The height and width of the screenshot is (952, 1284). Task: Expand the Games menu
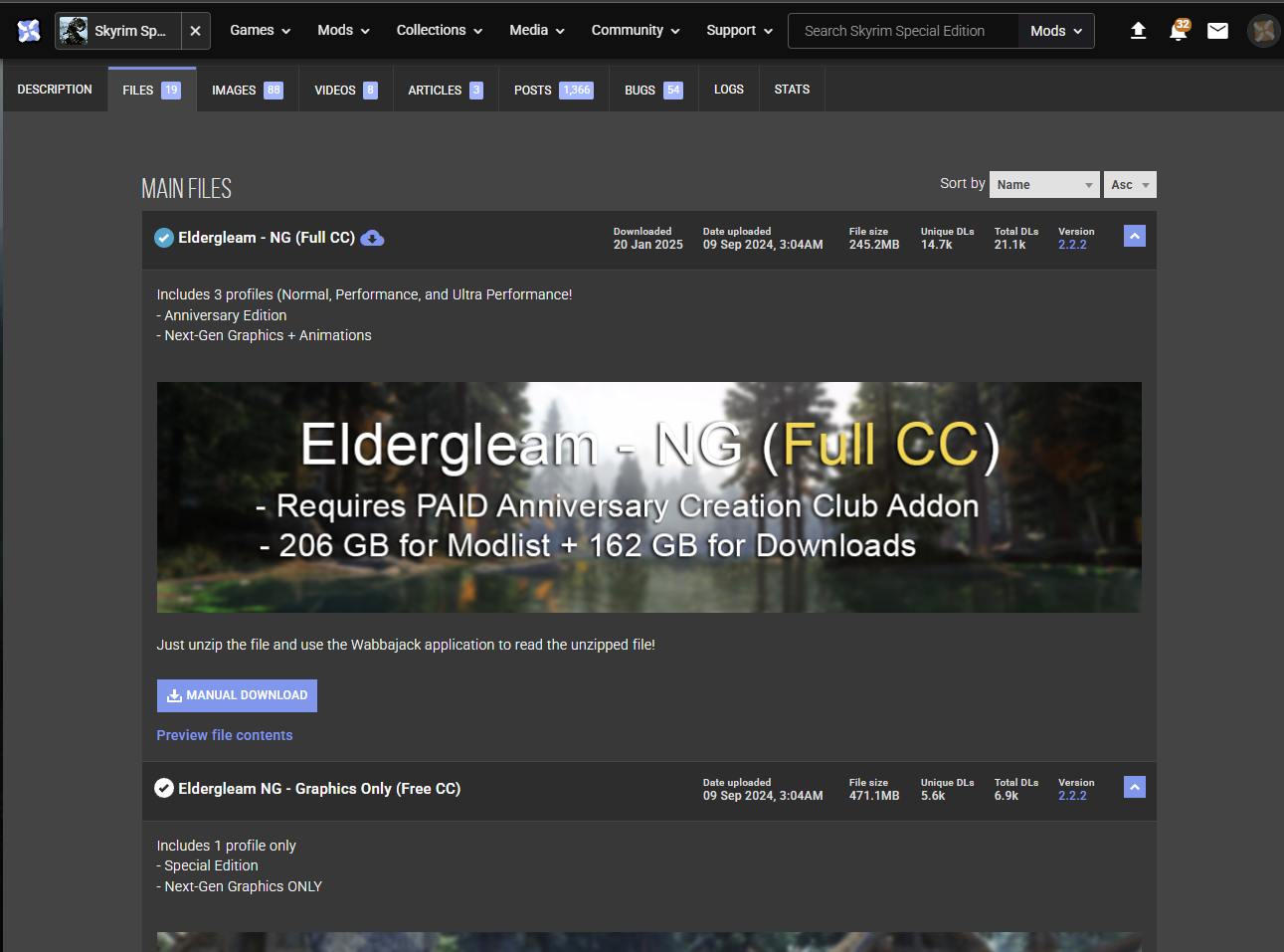(x=261, y=31)
